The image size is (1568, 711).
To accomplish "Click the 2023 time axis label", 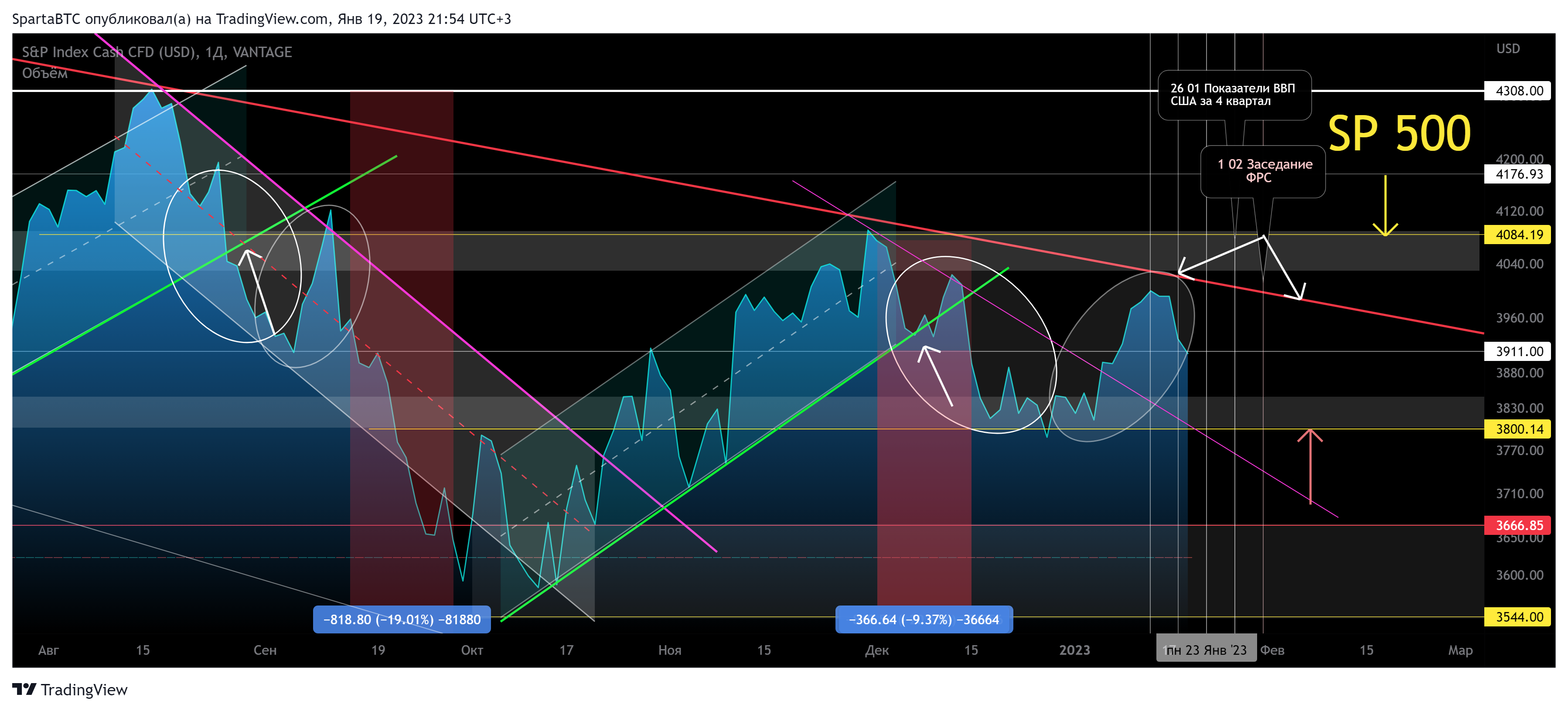I will point(1074,650).
